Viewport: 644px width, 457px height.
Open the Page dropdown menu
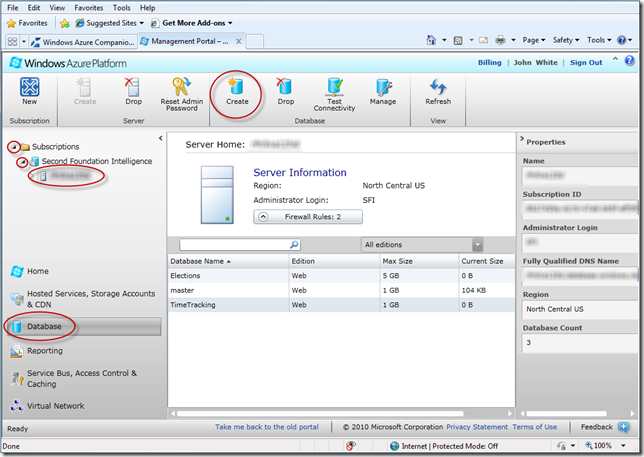pos(534,40)
